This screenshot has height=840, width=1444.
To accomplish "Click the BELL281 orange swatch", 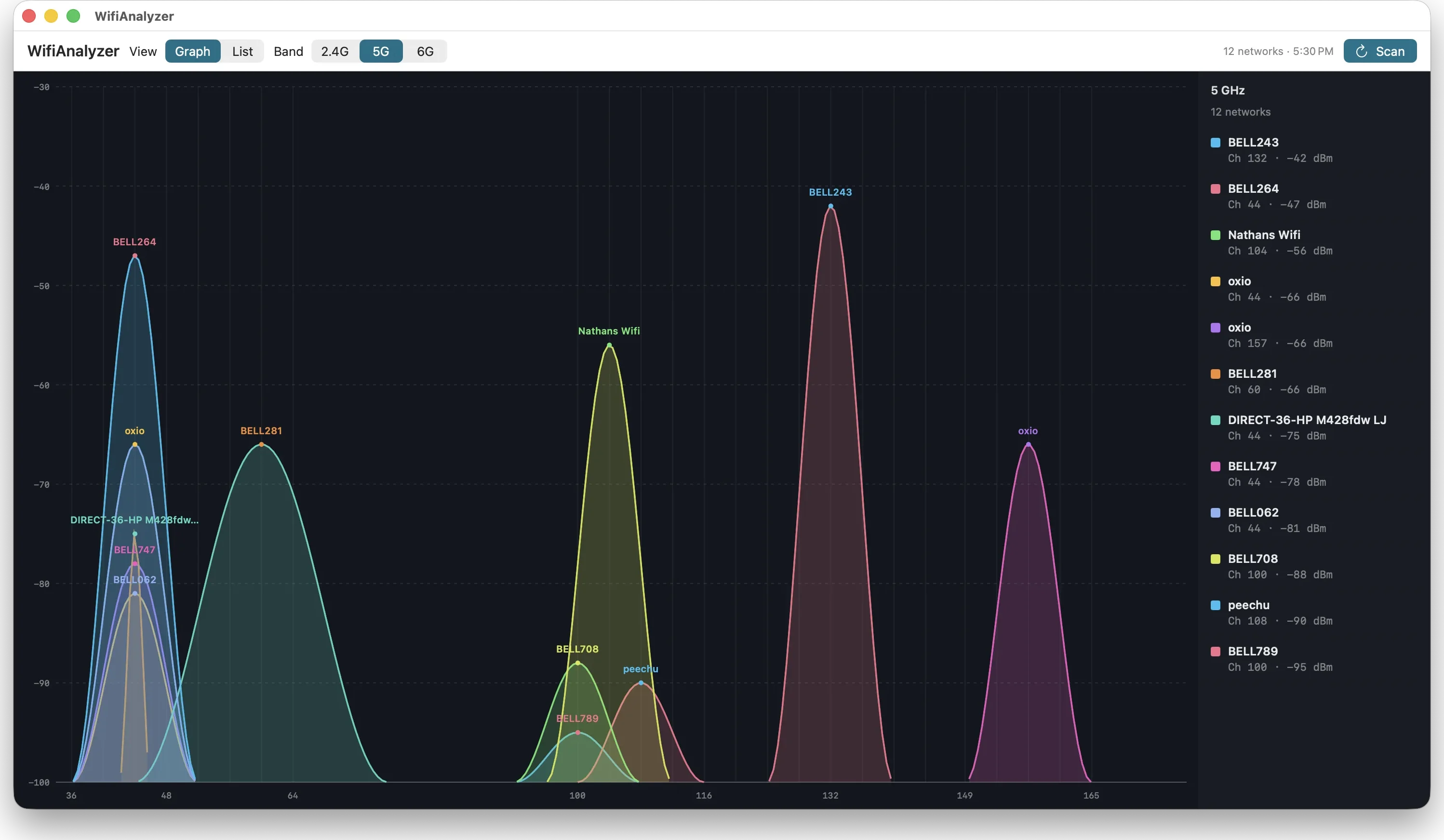I will [x=1215, y=373].
